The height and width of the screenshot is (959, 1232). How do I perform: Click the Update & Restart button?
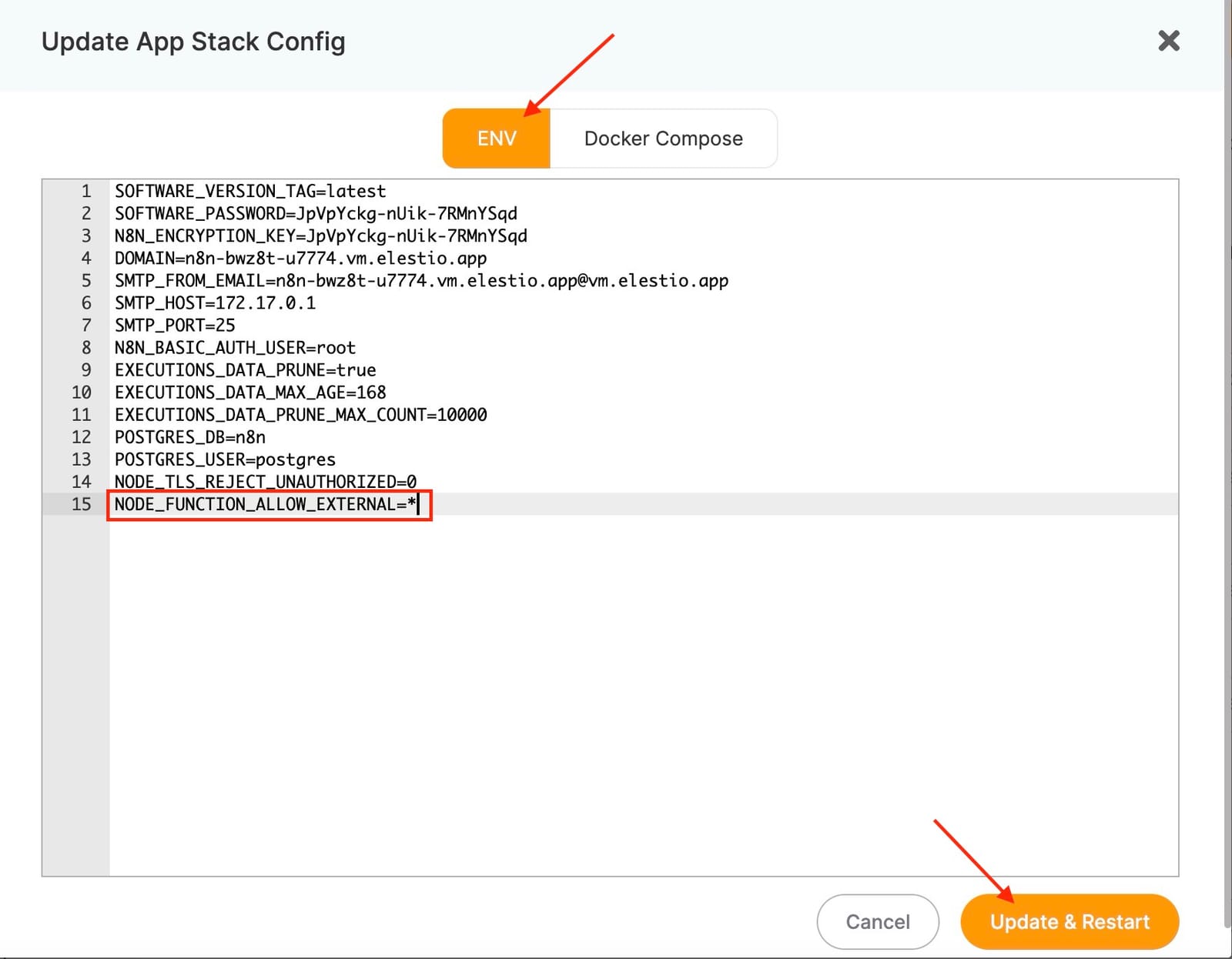click(x=1069, y=921)
